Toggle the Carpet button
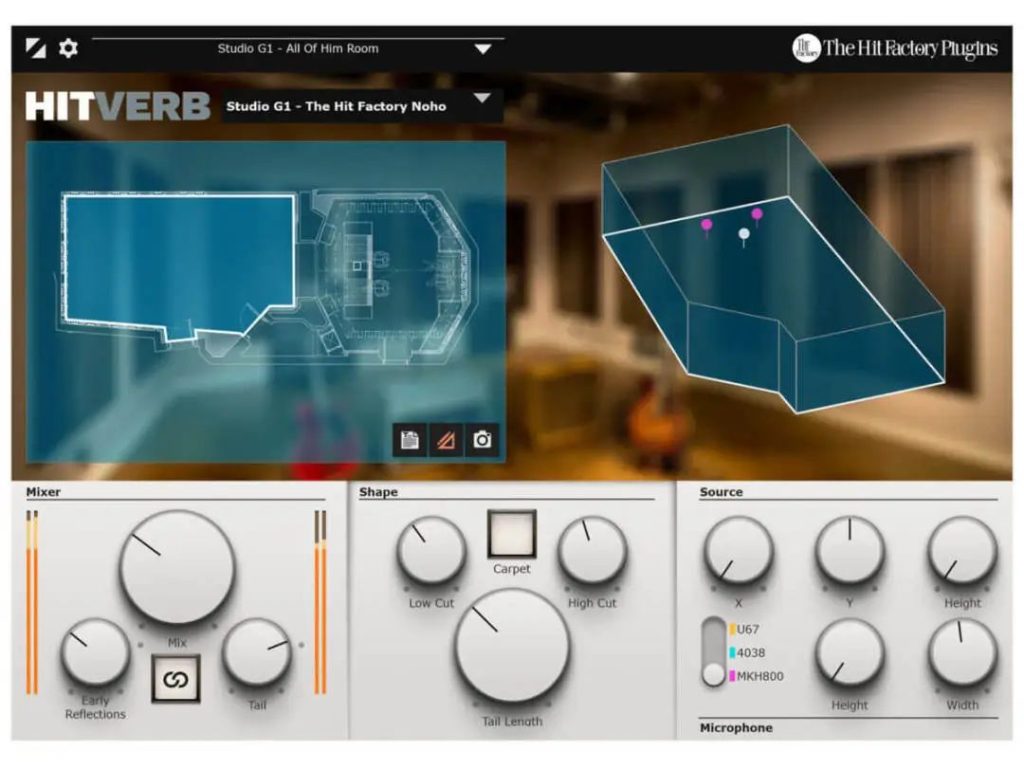Screen dimensions: 1024x769 (x=511, y=534)
